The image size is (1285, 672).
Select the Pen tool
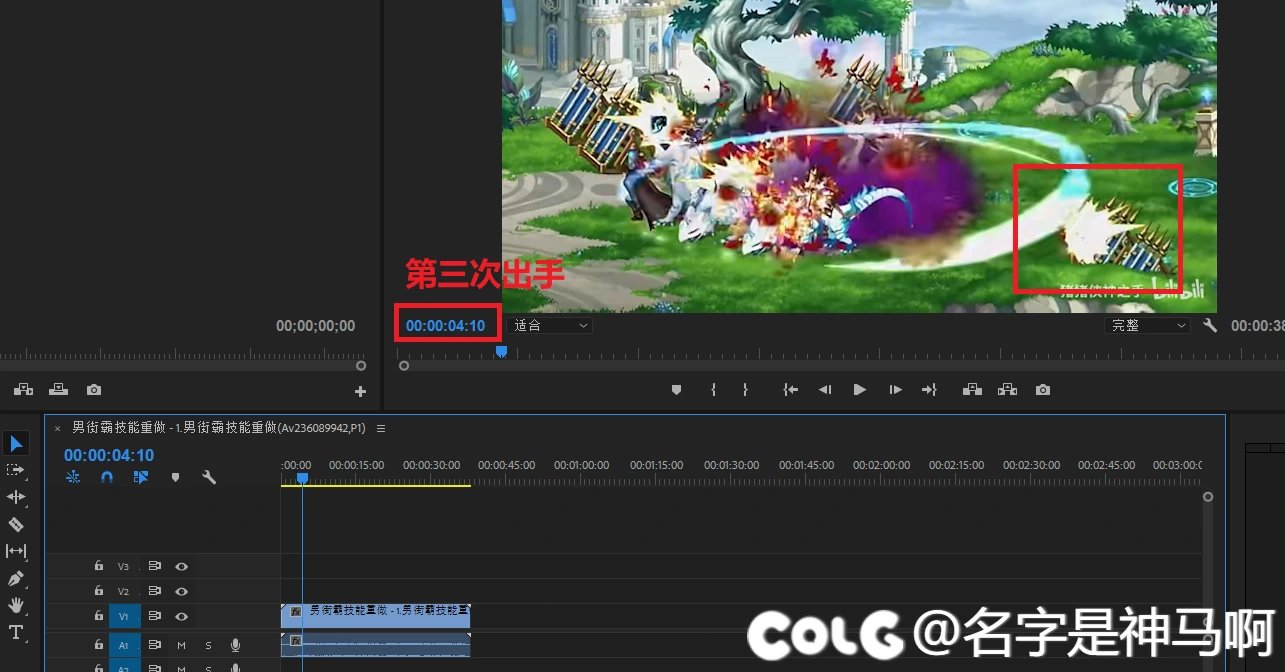[16, 578]
